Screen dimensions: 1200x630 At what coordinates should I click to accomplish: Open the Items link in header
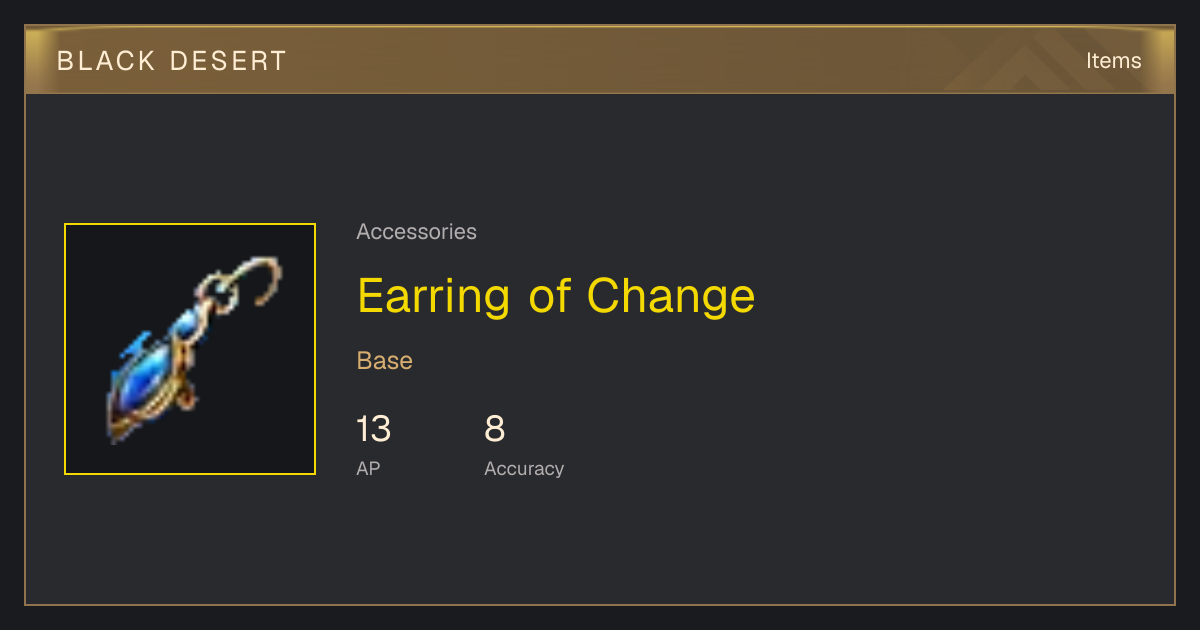[x=1113, y=61]
